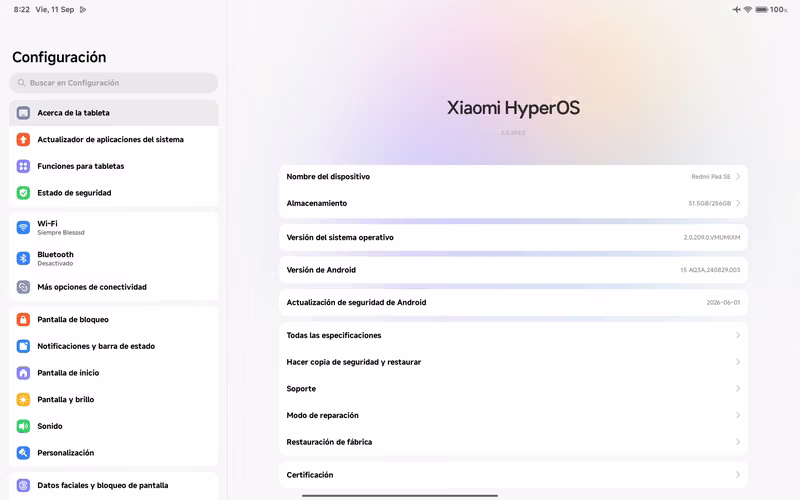Open Más opciones de conectividad
The image size is (800, 500).
[x=114, y=287]
